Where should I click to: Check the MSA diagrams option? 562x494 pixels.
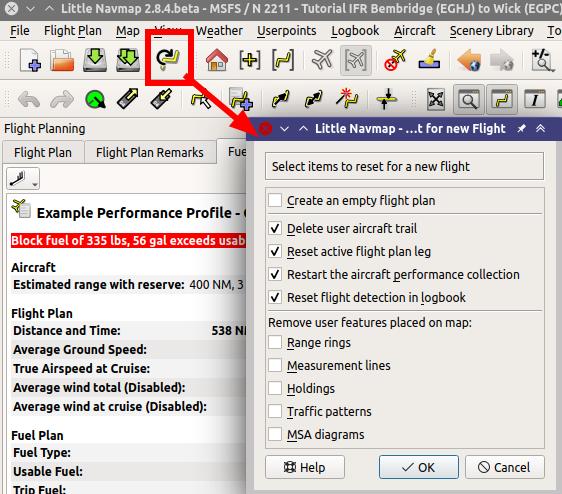pos(275,434)
